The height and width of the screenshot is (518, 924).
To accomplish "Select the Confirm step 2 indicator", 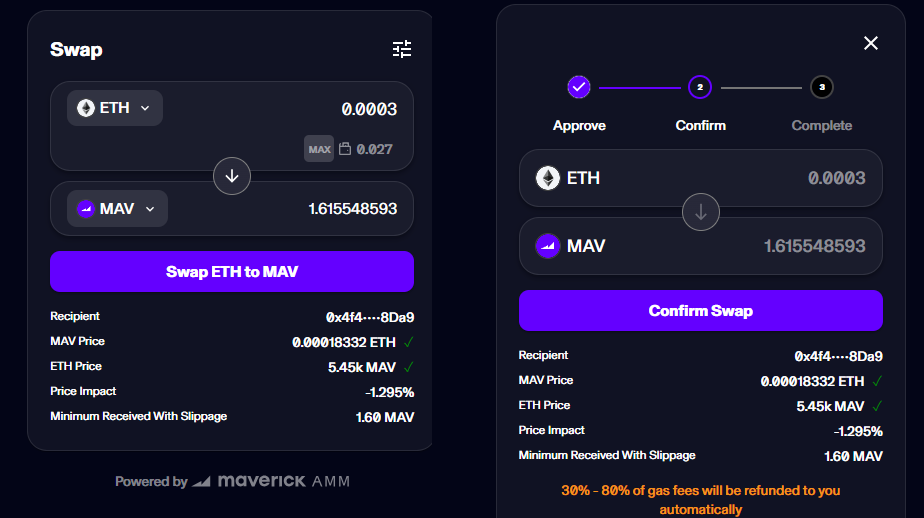I will click(x=700, y=87).
